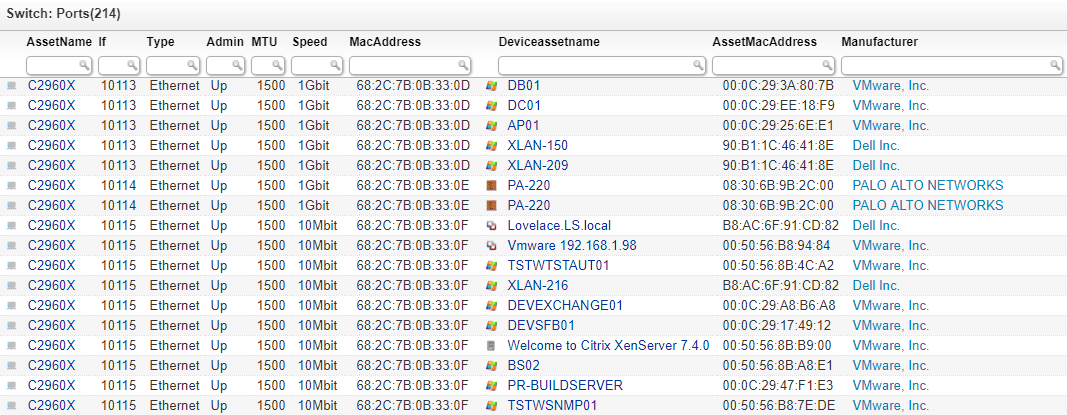The image size is (1067, 415).
Task: Click the Switch: Ports(214) panel title
Action: [x=64, y=14]
